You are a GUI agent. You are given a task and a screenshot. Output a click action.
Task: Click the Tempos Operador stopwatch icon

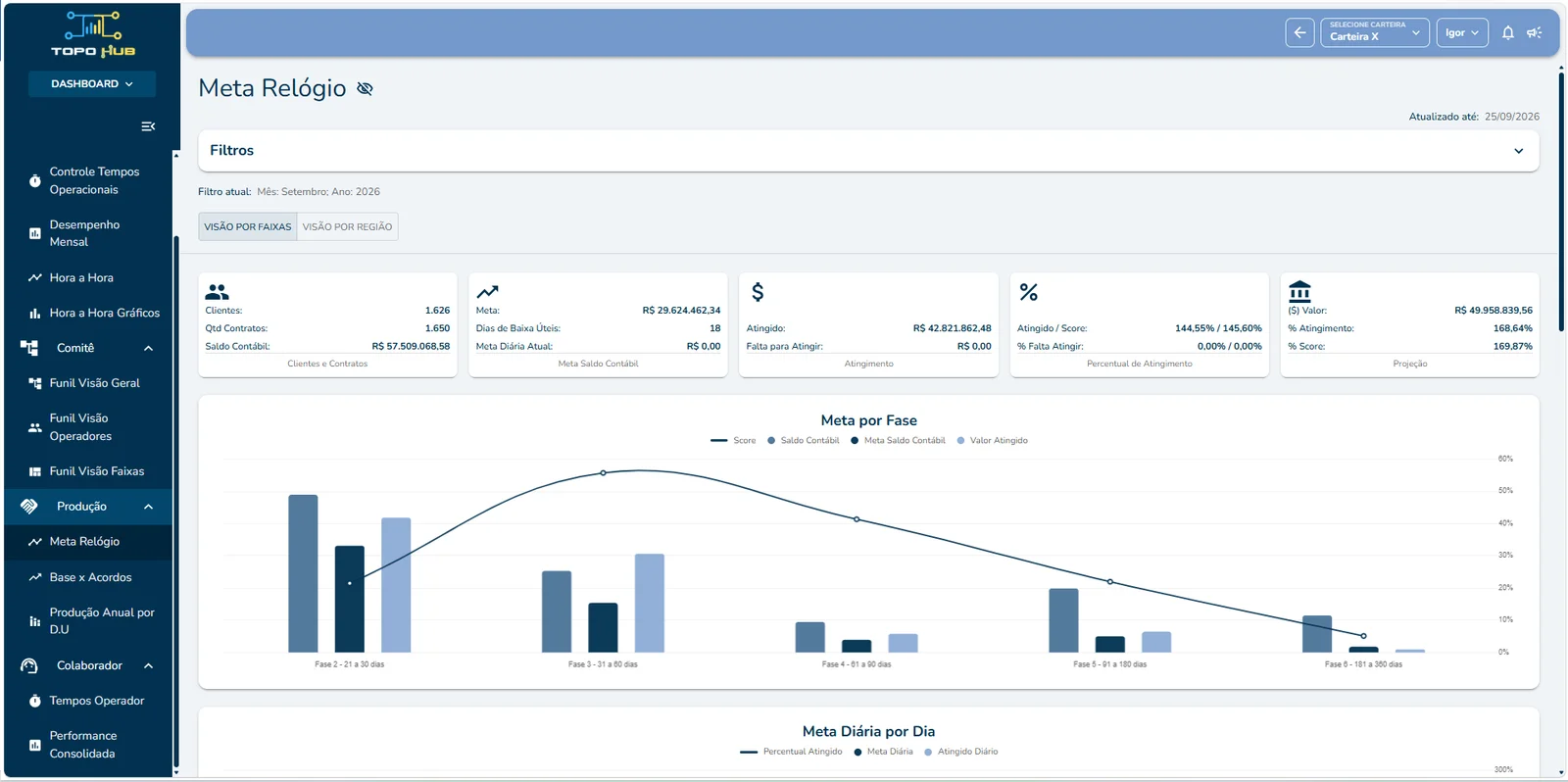point(35,701)
